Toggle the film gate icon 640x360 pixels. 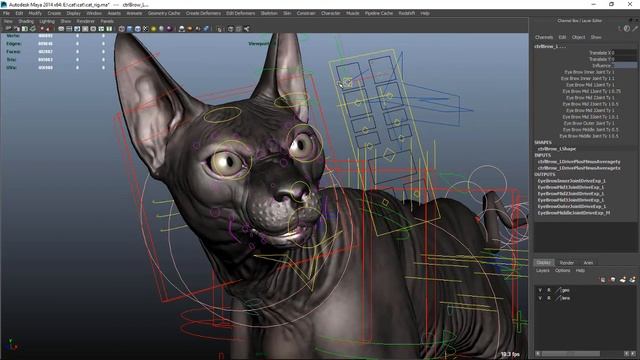[69, 29]
